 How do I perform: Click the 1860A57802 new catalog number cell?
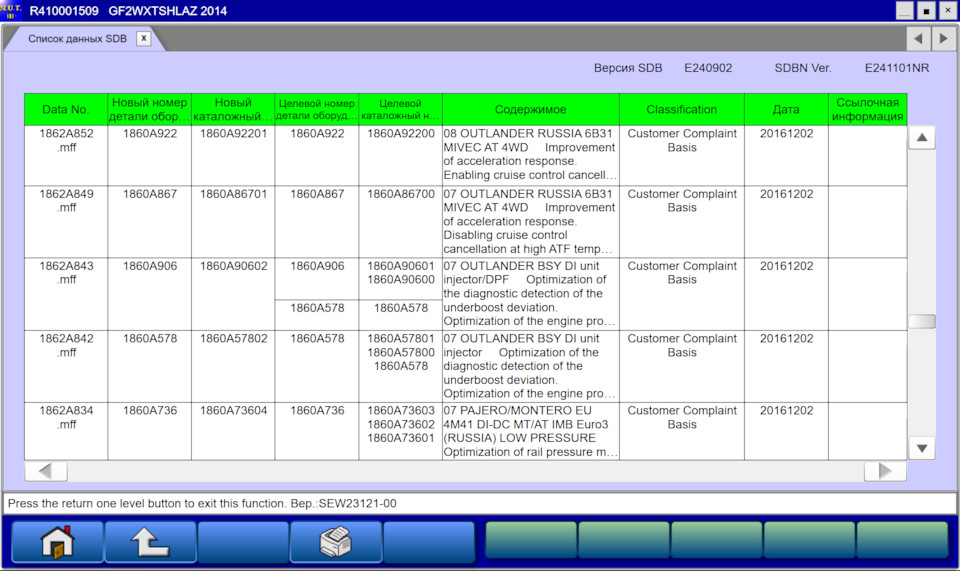click(x=233, y=367)
